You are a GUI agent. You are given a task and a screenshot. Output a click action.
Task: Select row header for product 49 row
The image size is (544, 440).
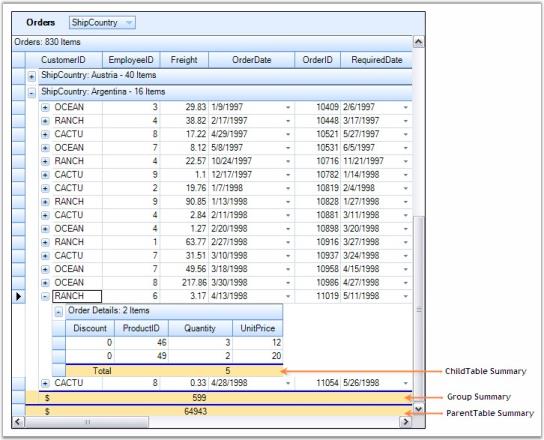pos(59,356)
